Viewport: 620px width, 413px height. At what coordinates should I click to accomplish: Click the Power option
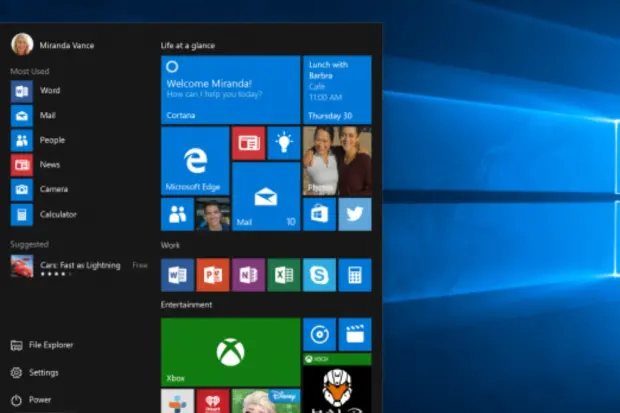click(x=31, y=400)
